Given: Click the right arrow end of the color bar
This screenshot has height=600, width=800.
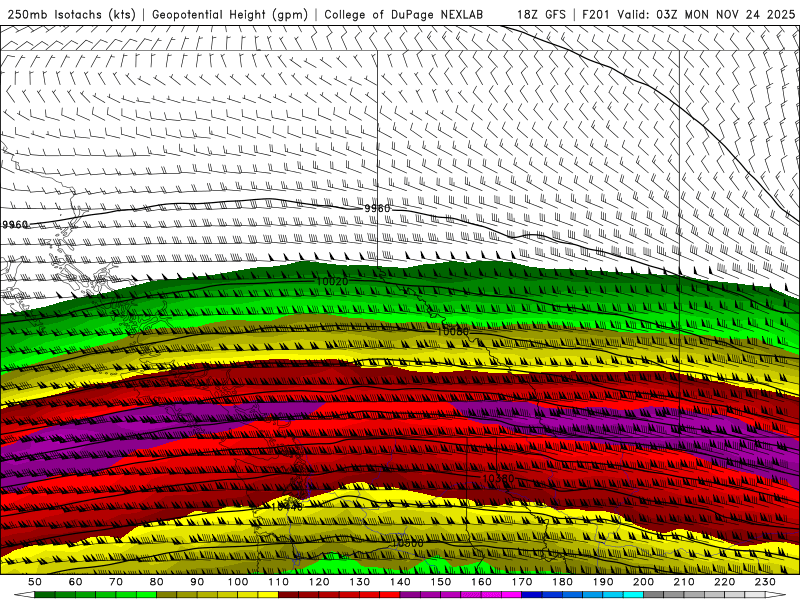Looking at the screenshot, I should (x=776, y=595).
